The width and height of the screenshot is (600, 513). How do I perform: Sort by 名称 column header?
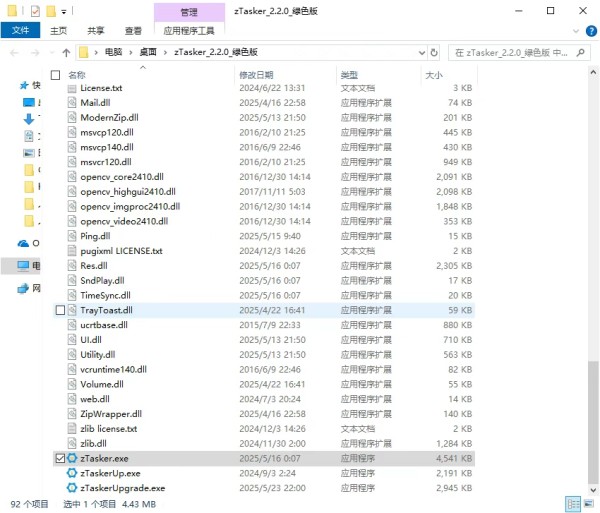tap(77, 75)
